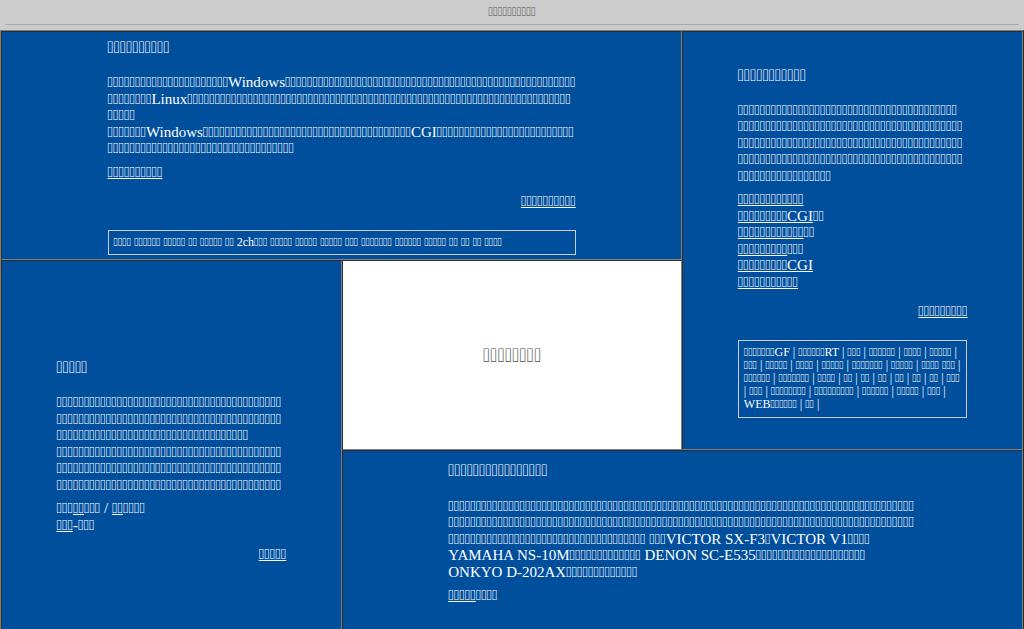
Task: Click the gray page title bar text
Action: tap(512, 11)
